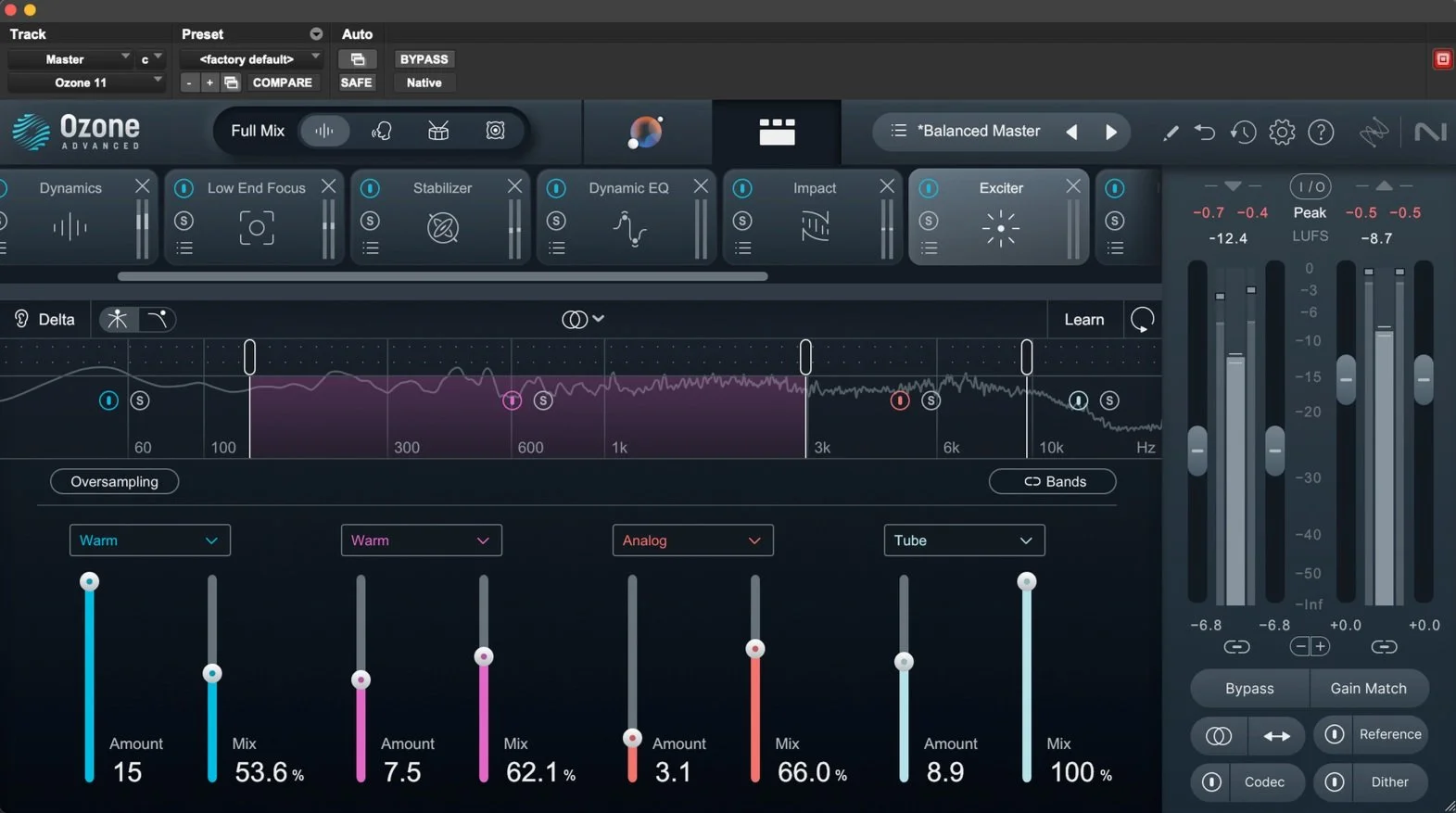Select the vocal target focus icon in Full Mix bar

496,131
